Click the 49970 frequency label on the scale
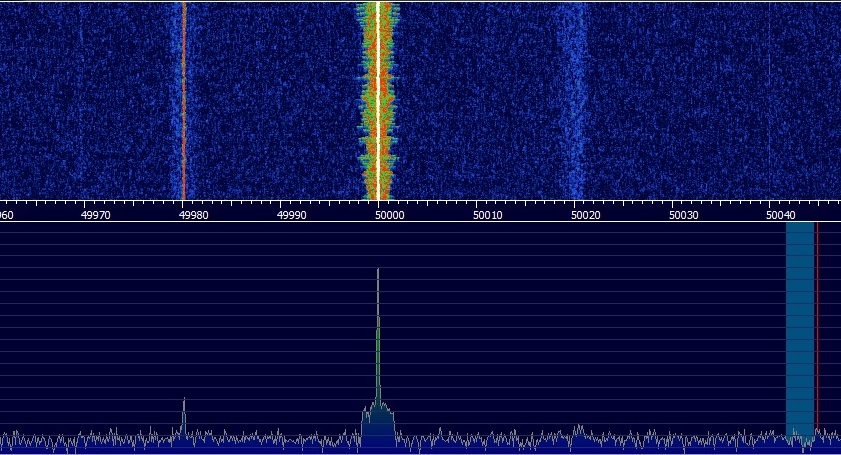The height and width of the screenshot is (455, 841). point(95,215)
